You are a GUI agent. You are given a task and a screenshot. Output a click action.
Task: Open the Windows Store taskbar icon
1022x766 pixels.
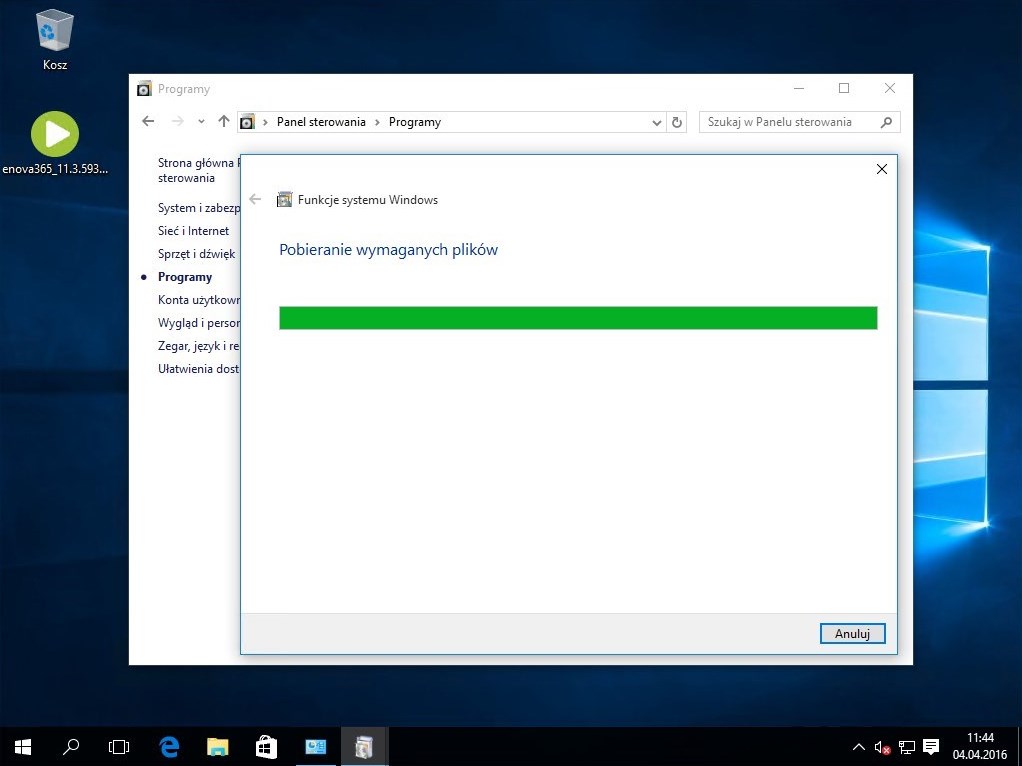(266, 746)
